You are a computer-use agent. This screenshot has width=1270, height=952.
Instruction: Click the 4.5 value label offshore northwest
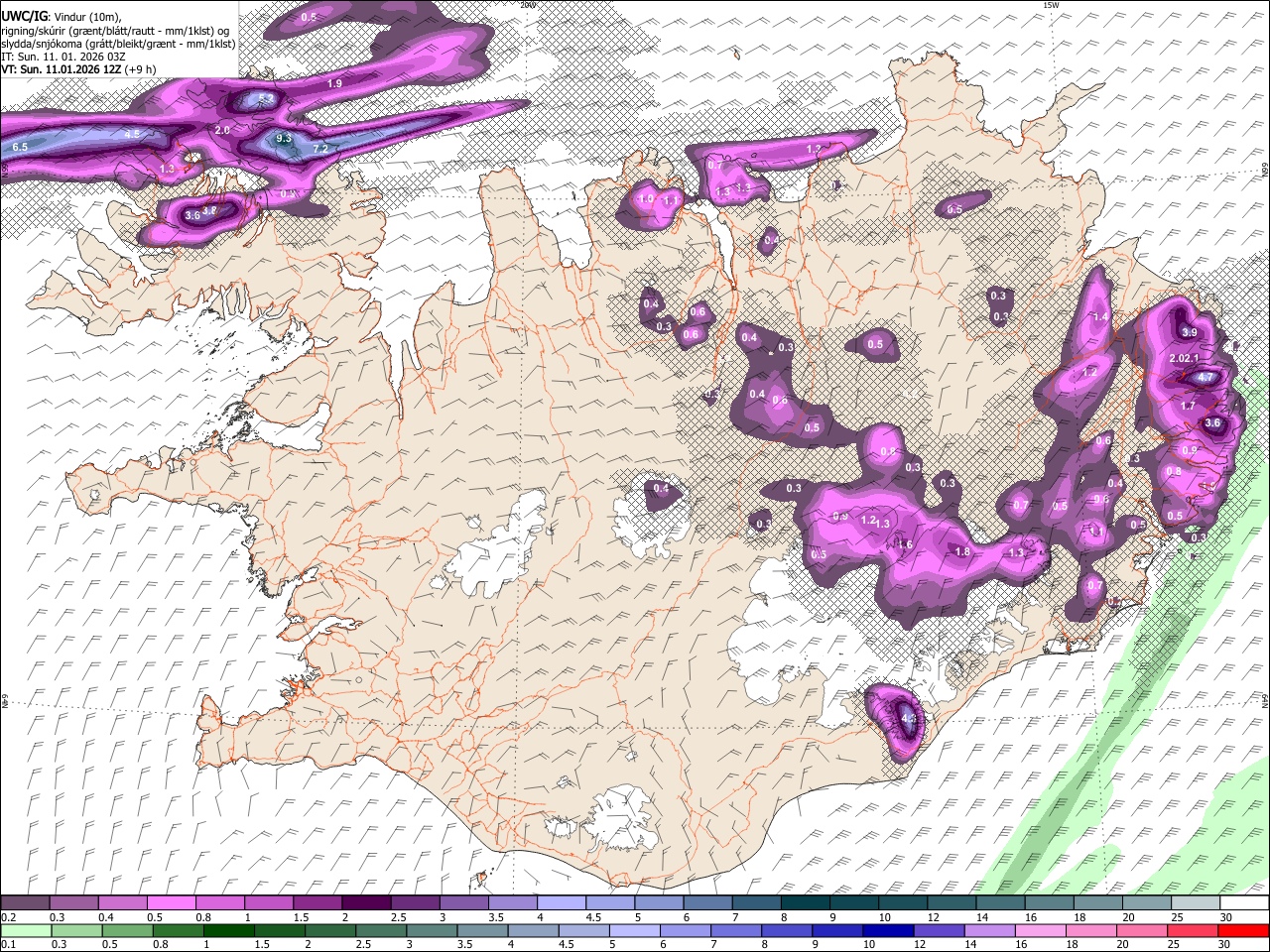tap(132, 134)
